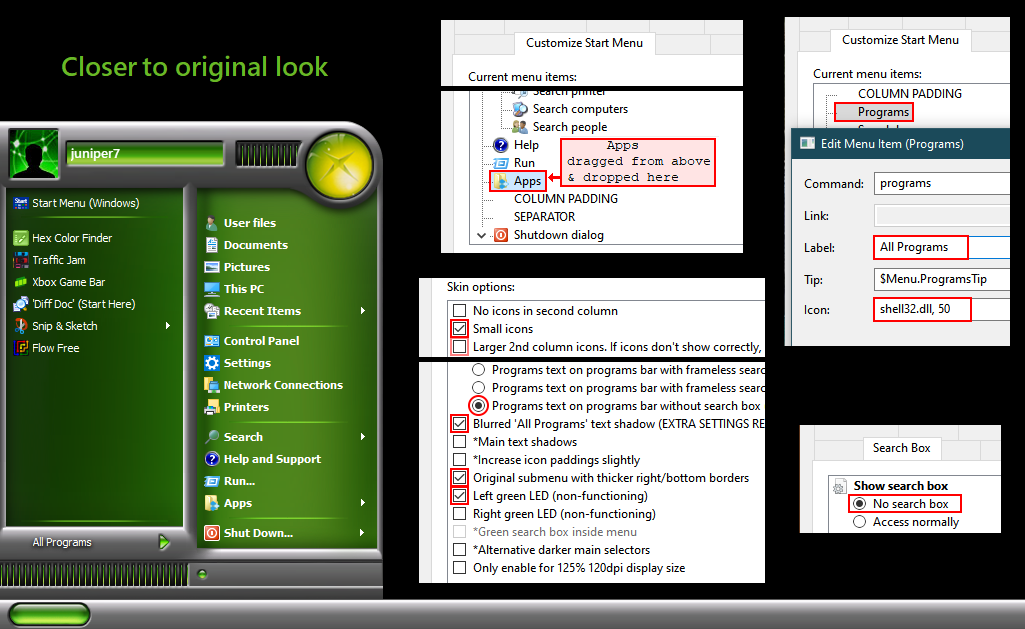
Task: Check the Main text shadows option
Action: tap(459, 442)
